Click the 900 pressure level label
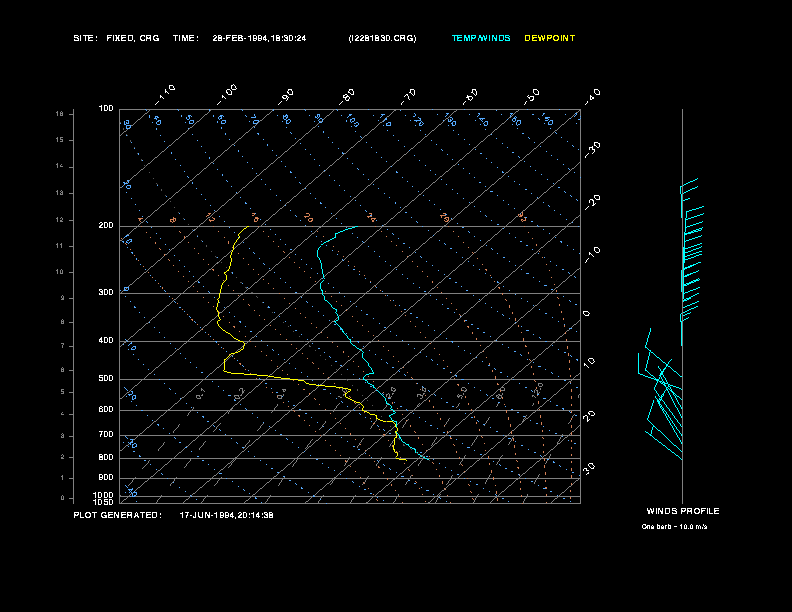This screenshot has height=612, width=792. coord(106,478)
